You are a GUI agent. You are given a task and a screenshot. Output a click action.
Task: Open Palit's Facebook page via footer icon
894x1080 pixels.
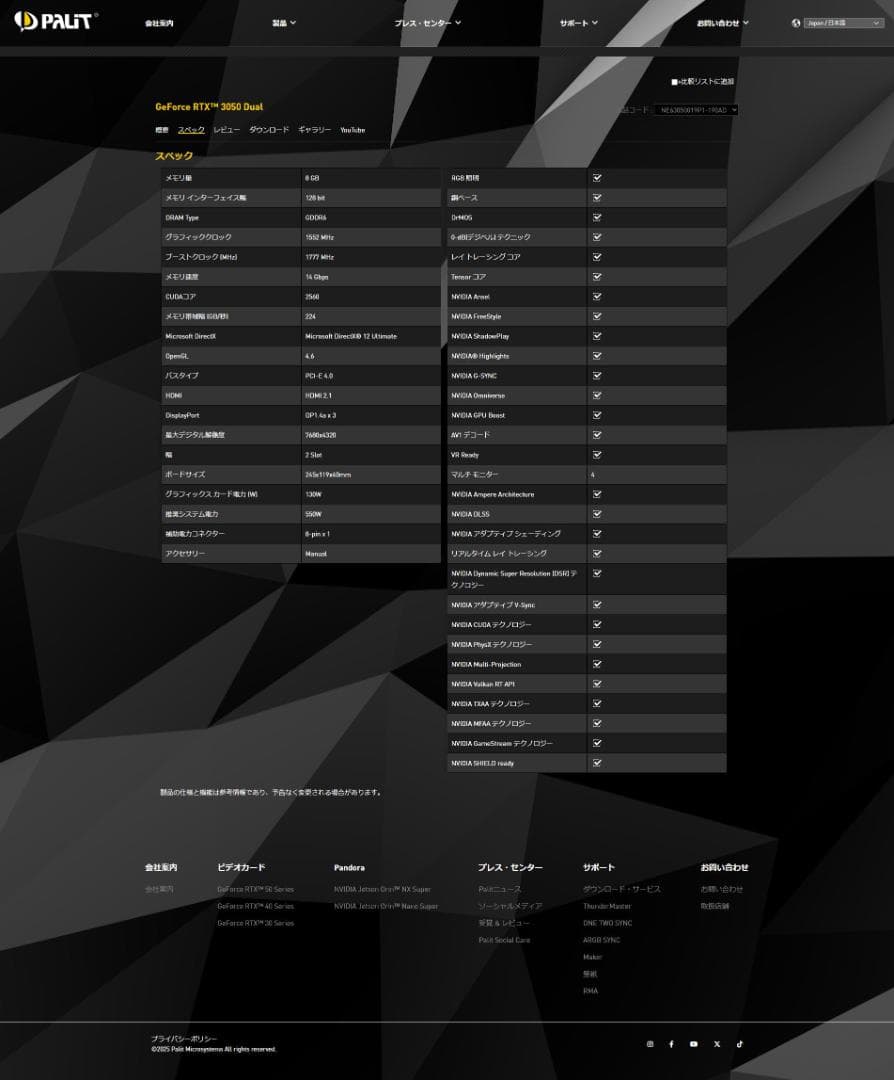tap(671, 1043)
